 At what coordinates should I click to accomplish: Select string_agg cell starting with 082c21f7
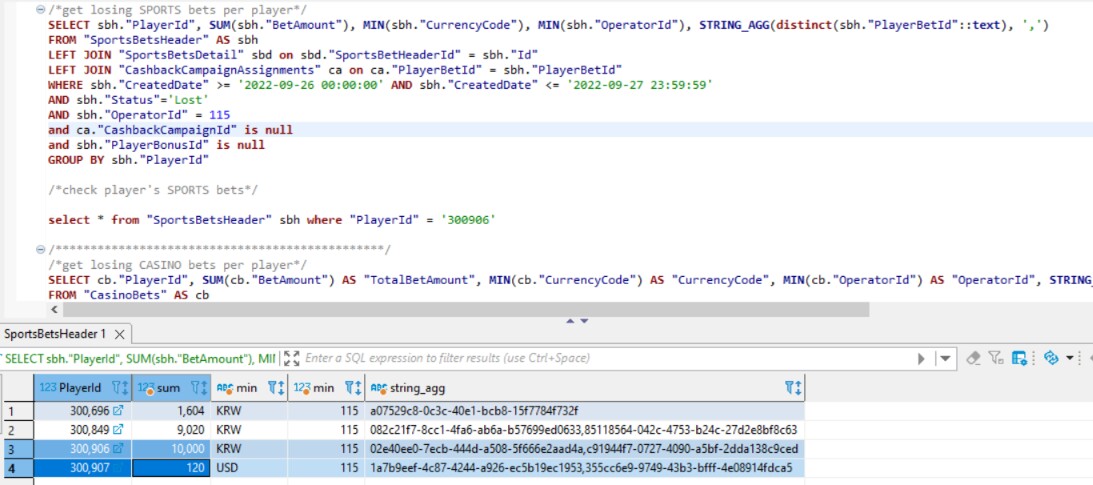(x=585, y=429)
